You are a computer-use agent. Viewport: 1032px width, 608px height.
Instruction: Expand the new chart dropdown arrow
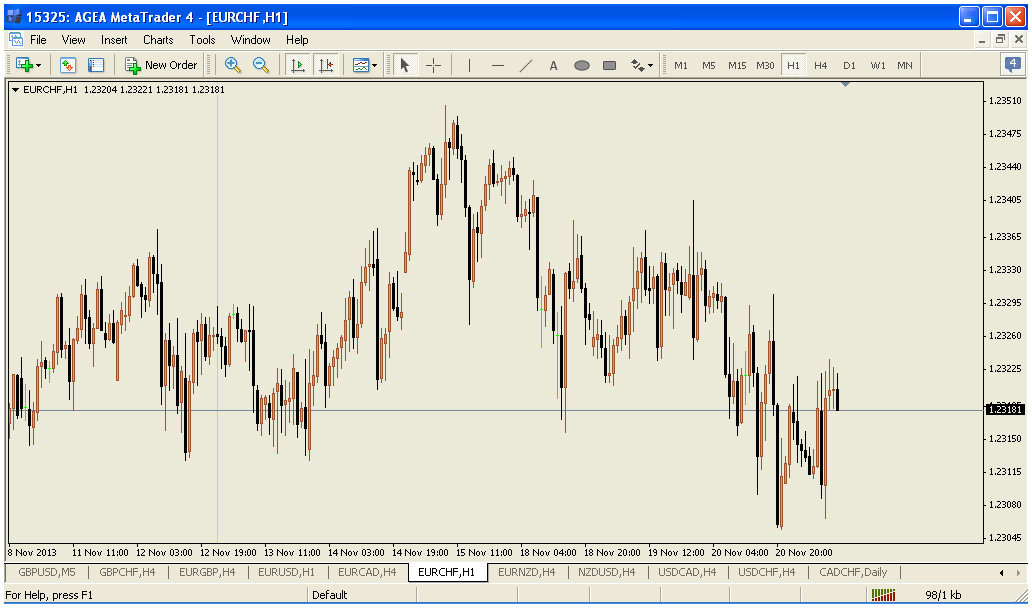[x=39, y=66]
